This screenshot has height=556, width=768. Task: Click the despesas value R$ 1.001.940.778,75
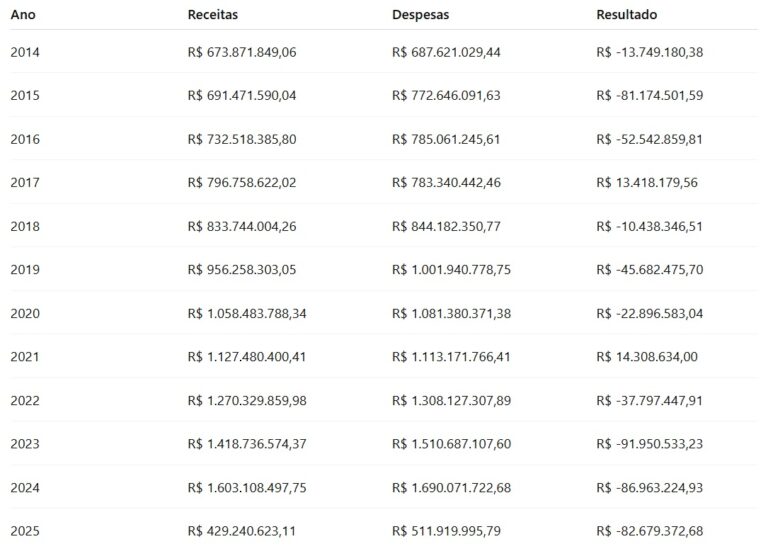click(452, 270)
